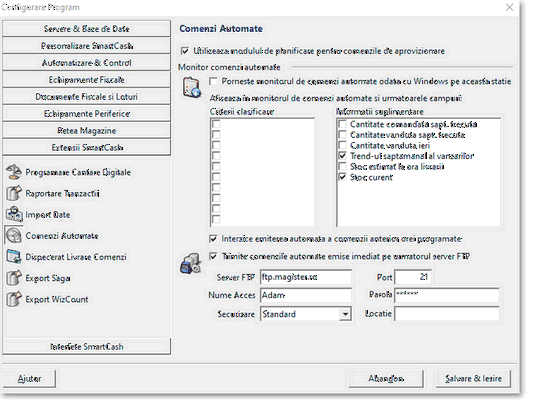
Task: Open Interfete SmartCash section
Action: click(86, 346)
